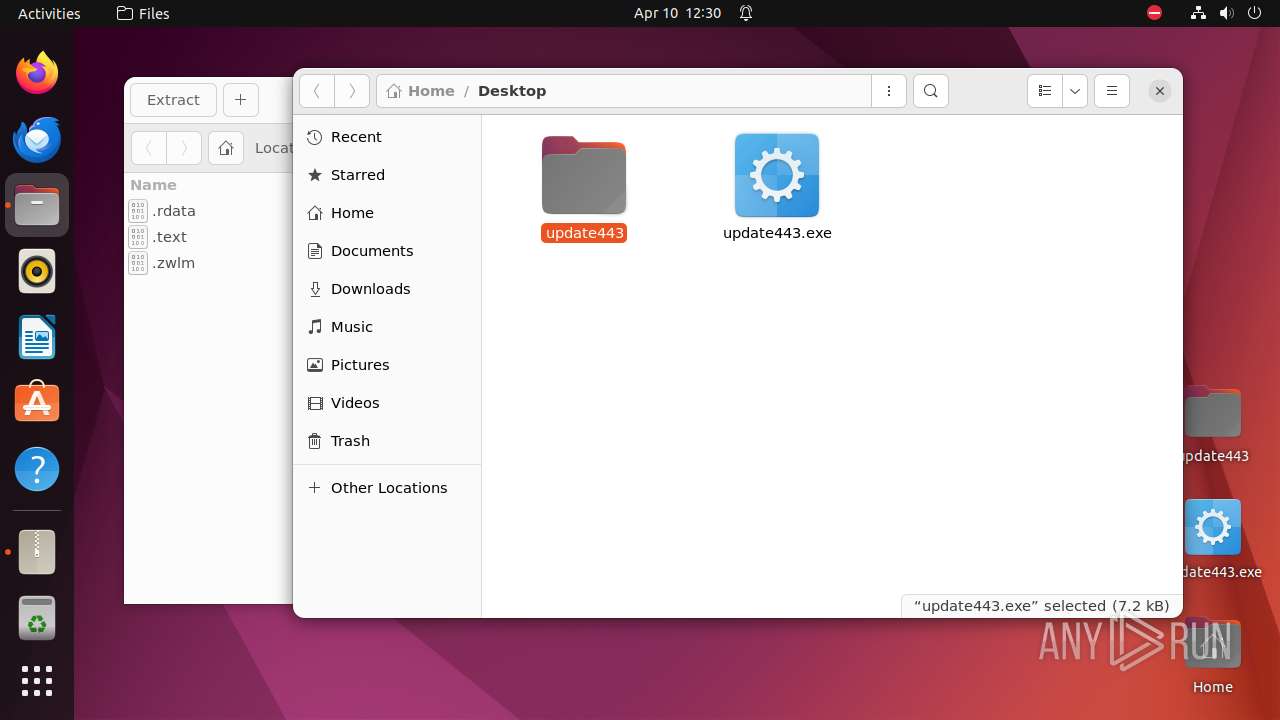This screenshot has width=1280, height=720.
Task: Click the add (+) button in Archive Manager
Action: point(240,100)
